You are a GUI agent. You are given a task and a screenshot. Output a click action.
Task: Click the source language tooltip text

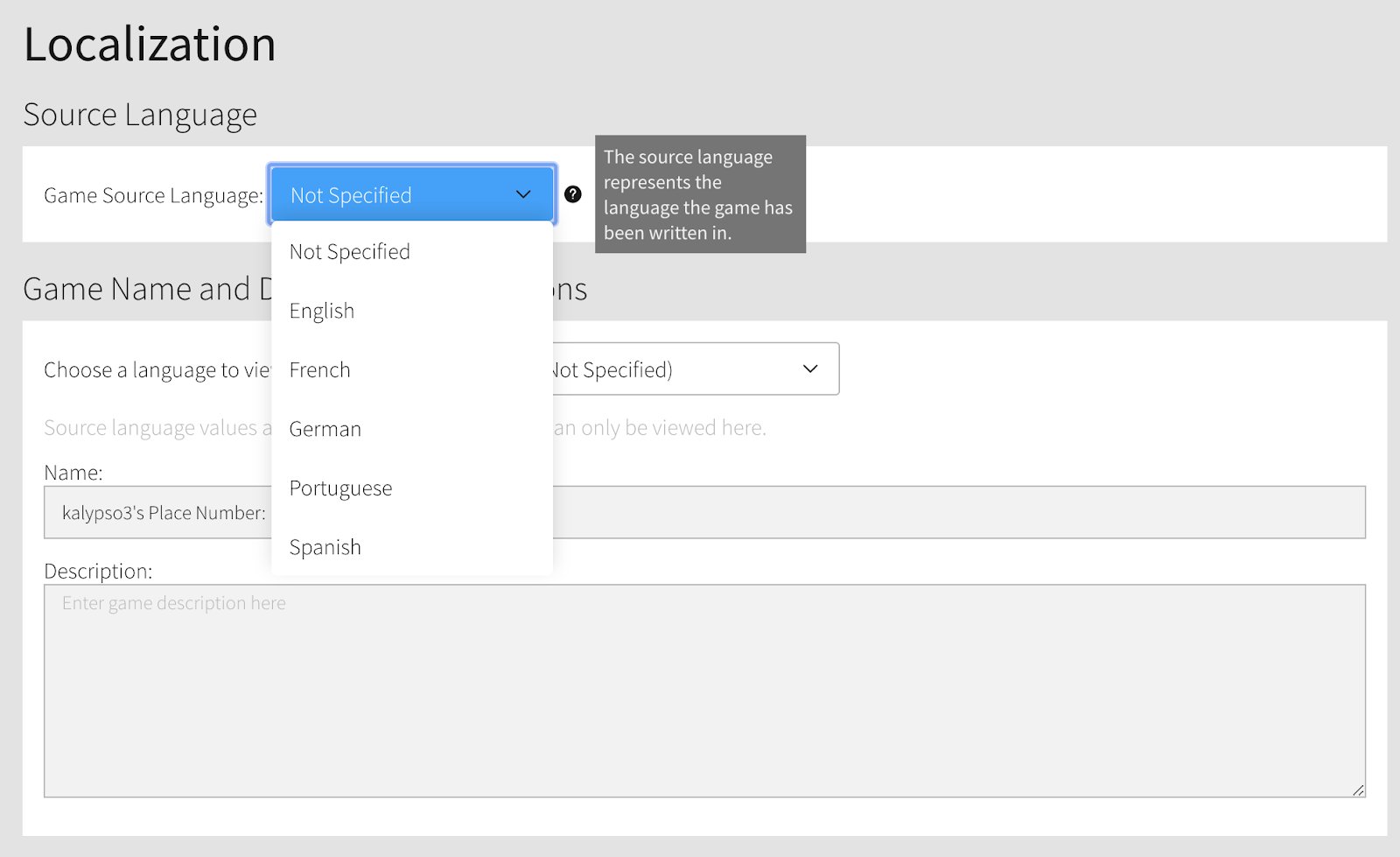pos(700,194)
